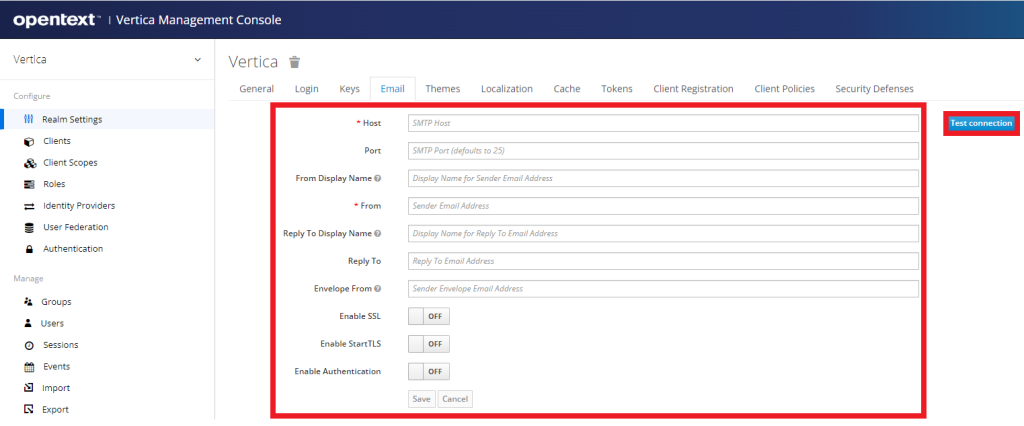The width and height of the screenshot is (1024, 426).
Task: Enable the Authentication toggle switch
Action: [x=429, y=371]
